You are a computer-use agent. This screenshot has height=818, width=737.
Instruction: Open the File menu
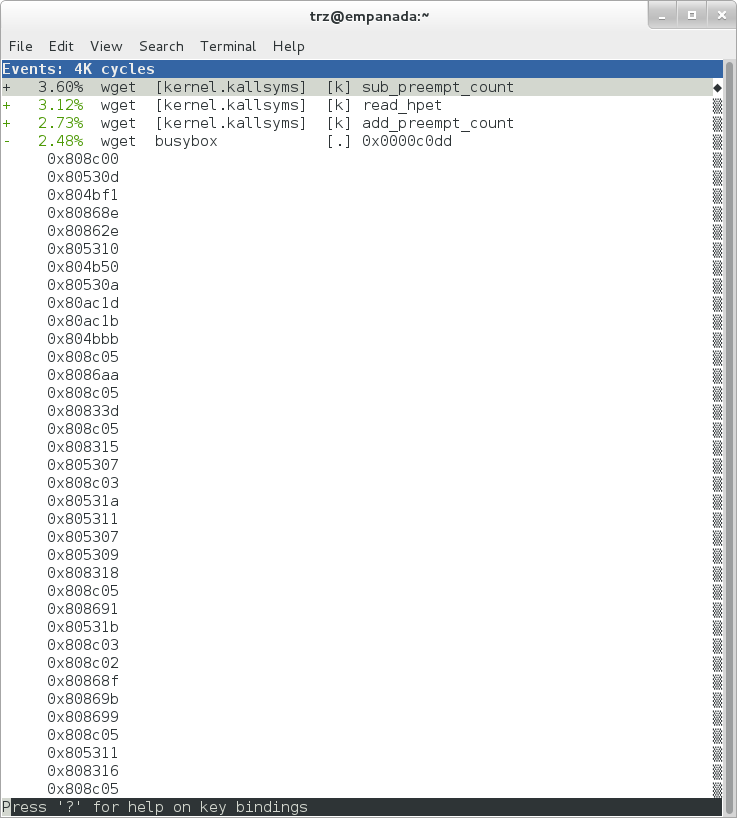[21, 46]
